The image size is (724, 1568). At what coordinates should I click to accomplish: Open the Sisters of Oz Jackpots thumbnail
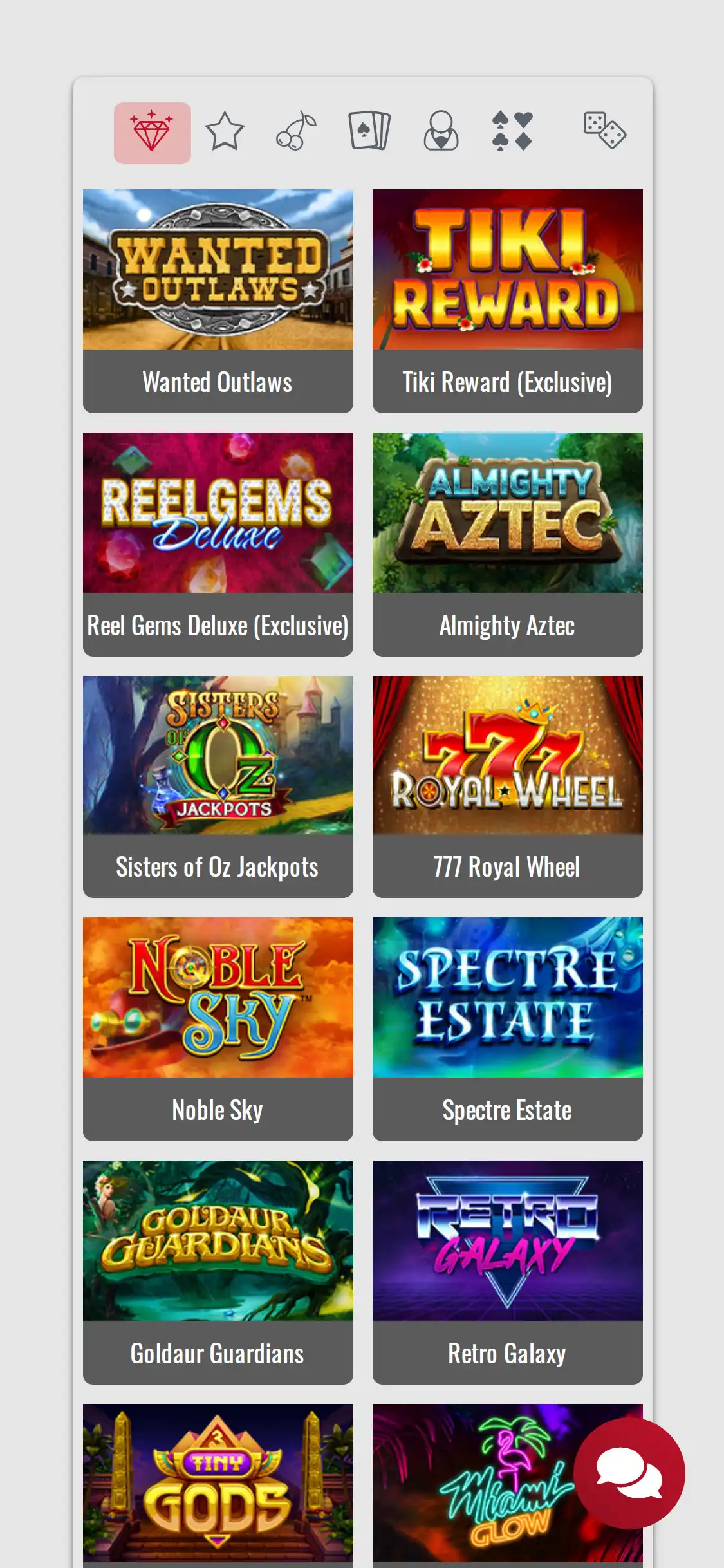[218, 755]
